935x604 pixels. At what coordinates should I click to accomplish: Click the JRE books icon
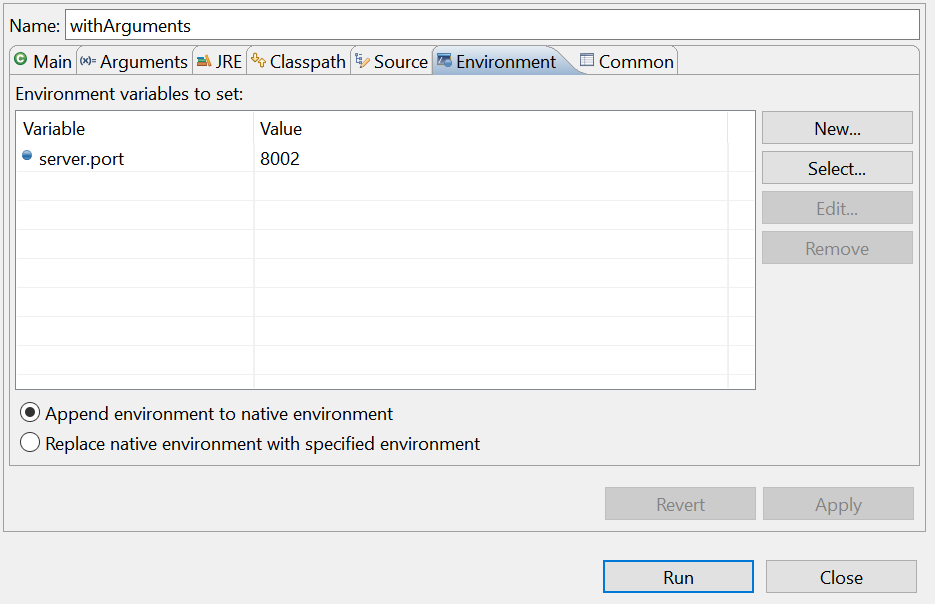[204, 60]
